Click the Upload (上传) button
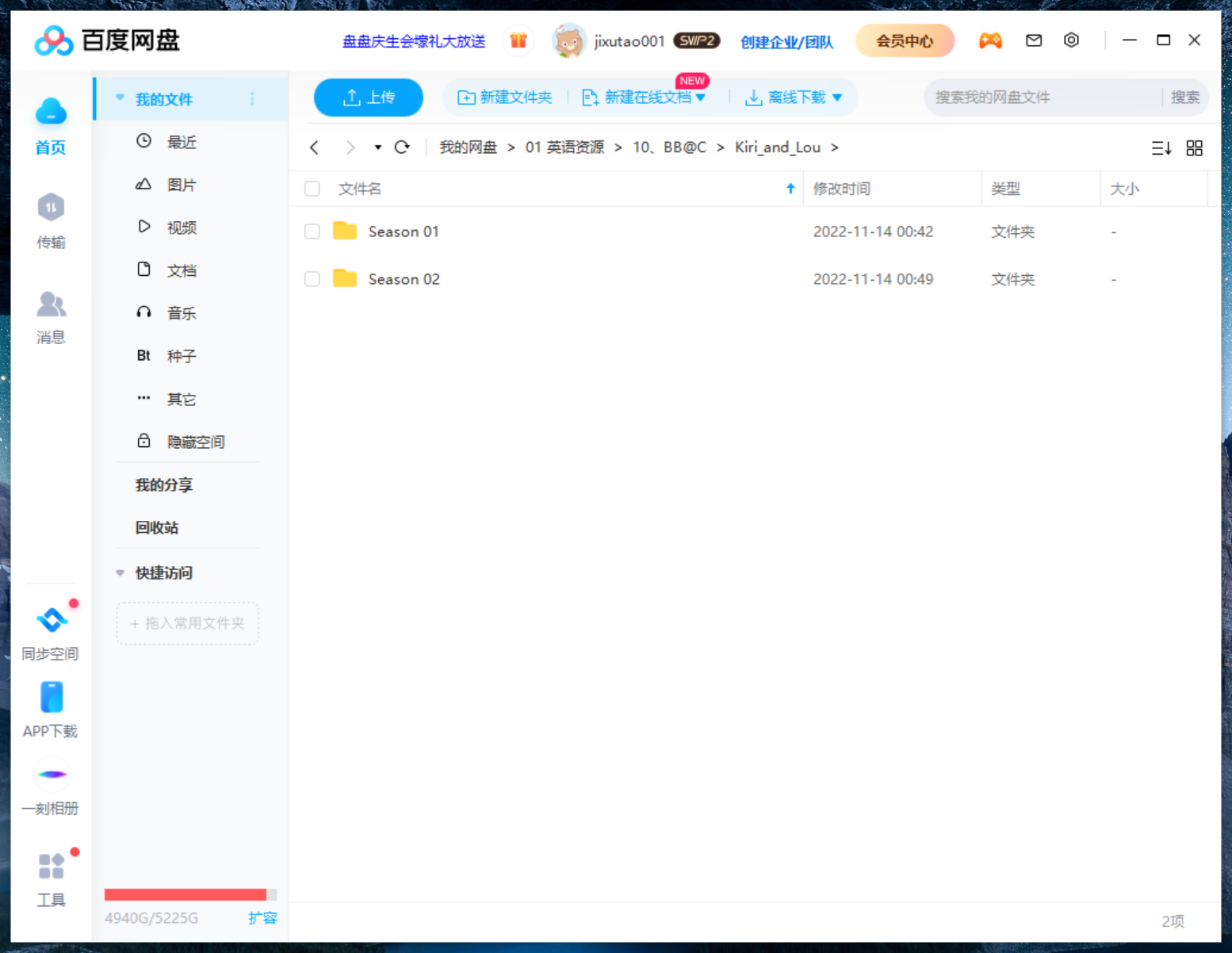The width and height of the screenshot is (1232, 953). pyautogui.click(x=369, y=98)
